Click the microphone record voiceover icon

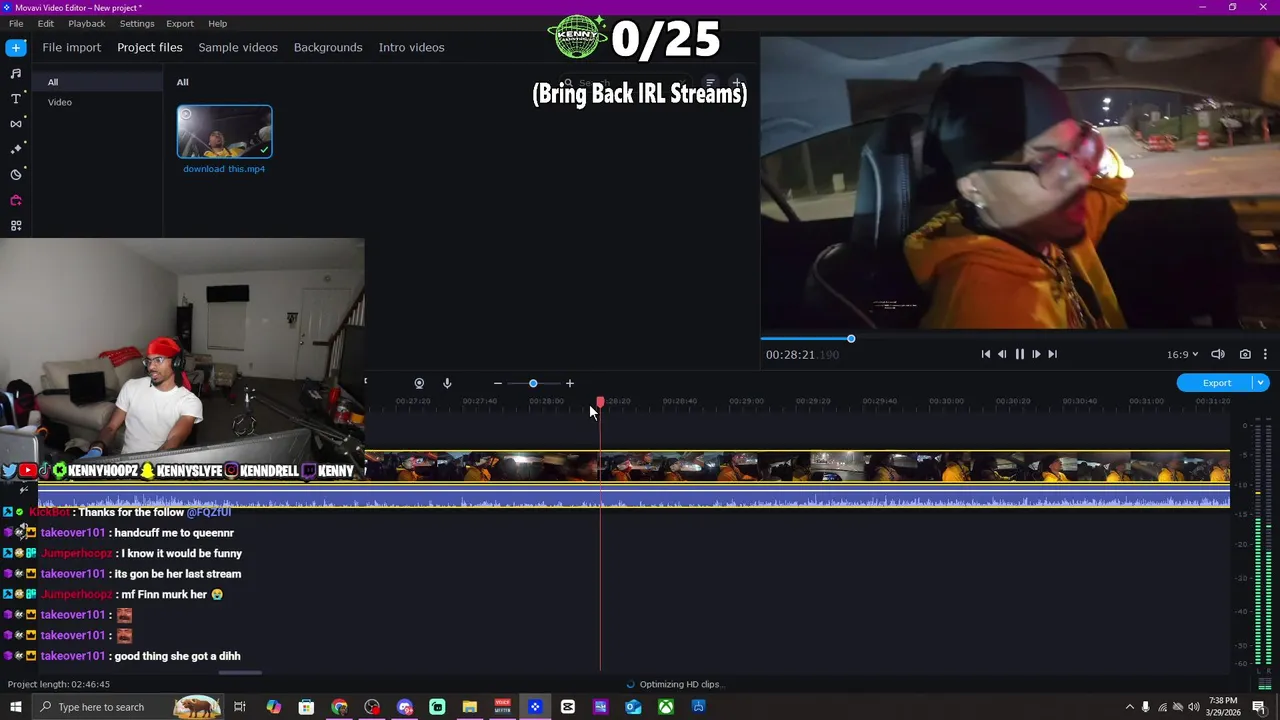[x=447, y=383]
